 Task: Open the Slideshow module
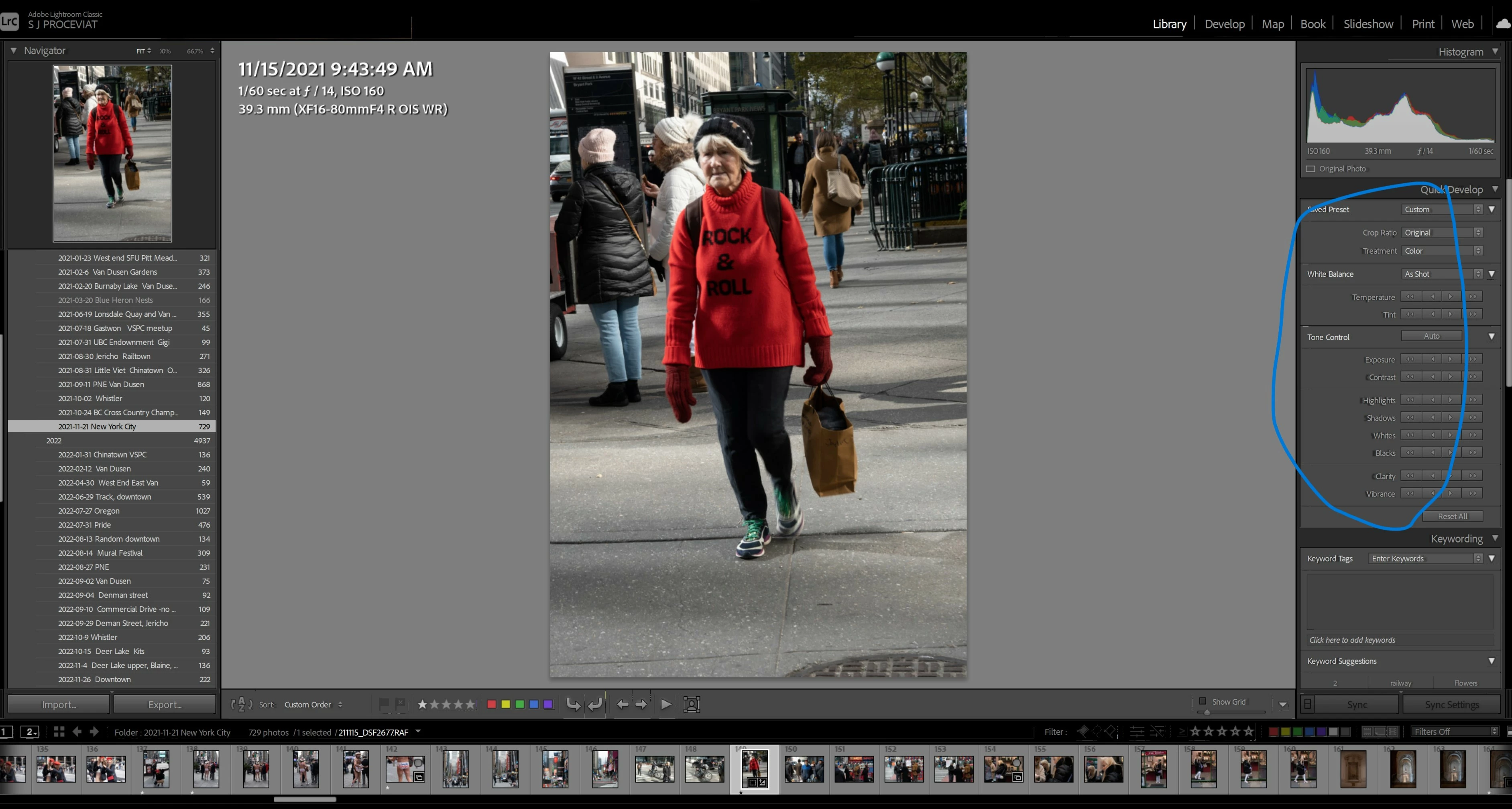pyautogui.click(x=1368, y=24)
